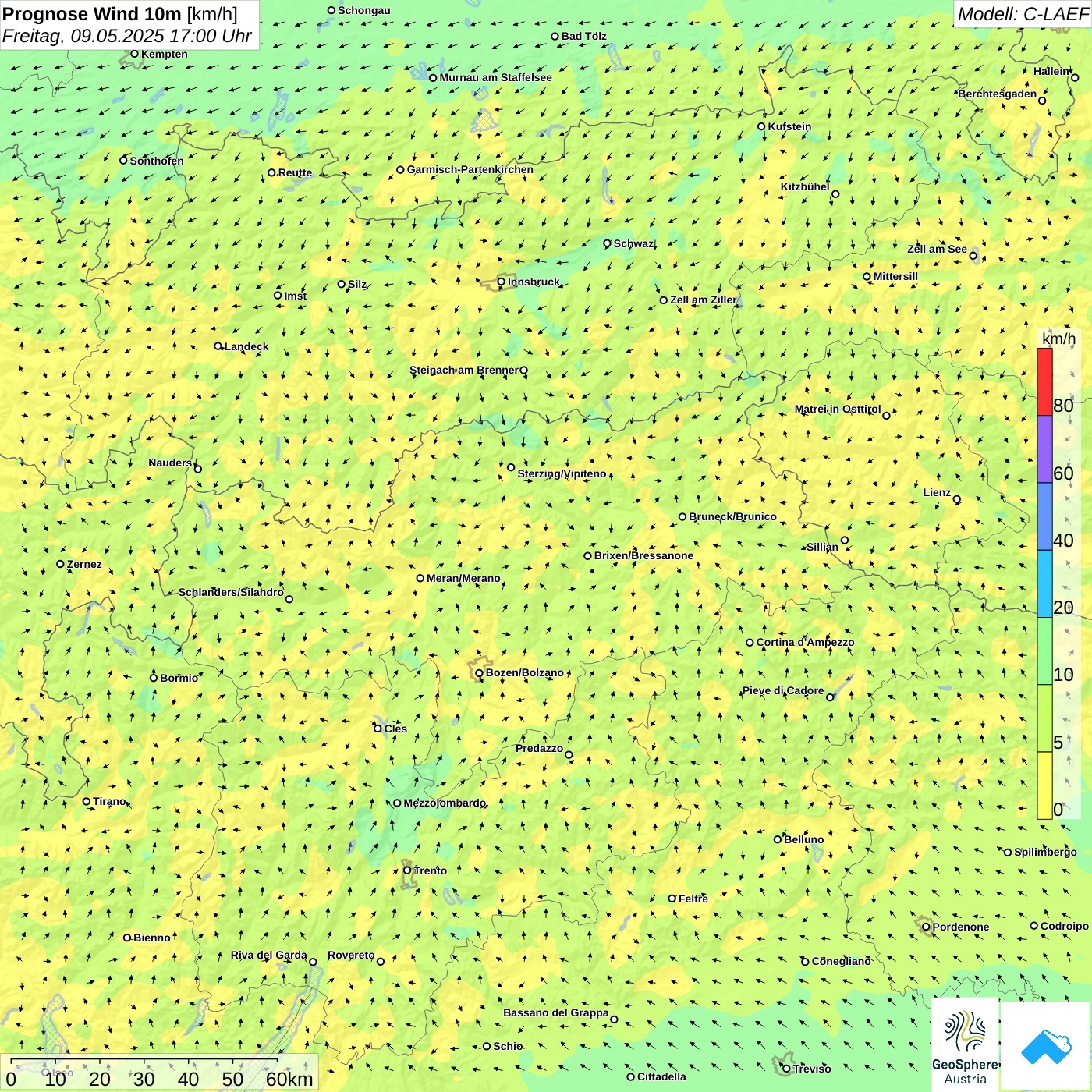The height and width of the screenshot is (1092, 1092).
Task: Click the Cortina d'Ampezzo label
Action: pyautogui.click(x=805, y=642)
